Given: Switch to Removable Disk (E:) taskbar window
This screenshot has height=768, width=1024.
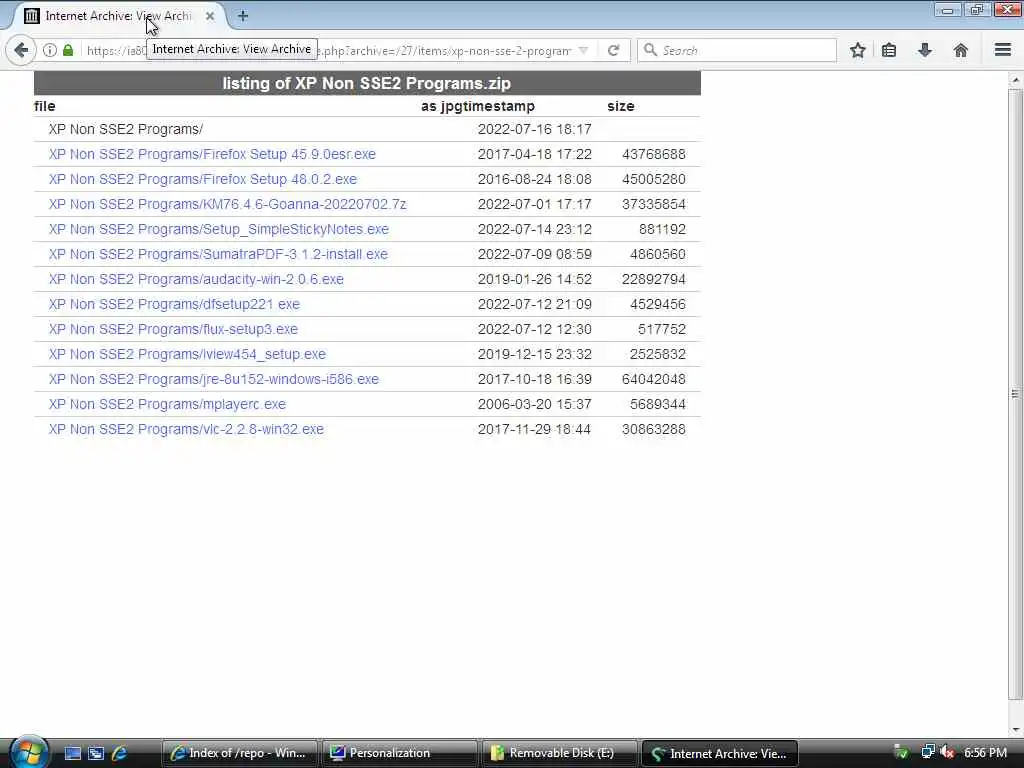Looking at the screenshot, I should pyautogui.click(x=559, y=753).
